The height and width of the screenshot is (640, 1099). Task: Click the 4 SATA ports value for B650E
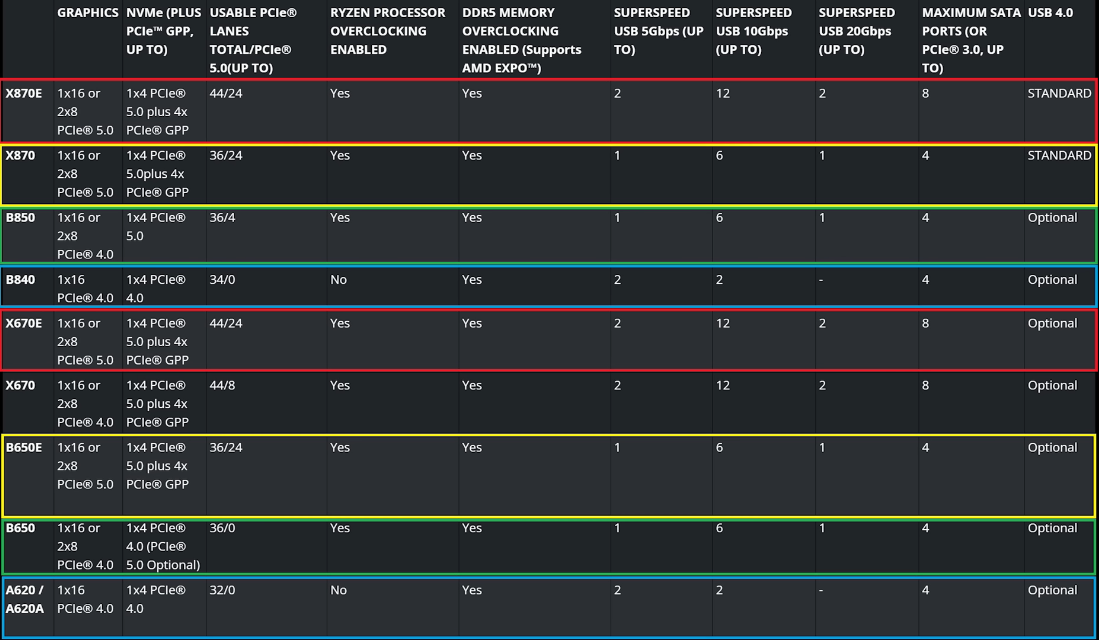[925, 447]
